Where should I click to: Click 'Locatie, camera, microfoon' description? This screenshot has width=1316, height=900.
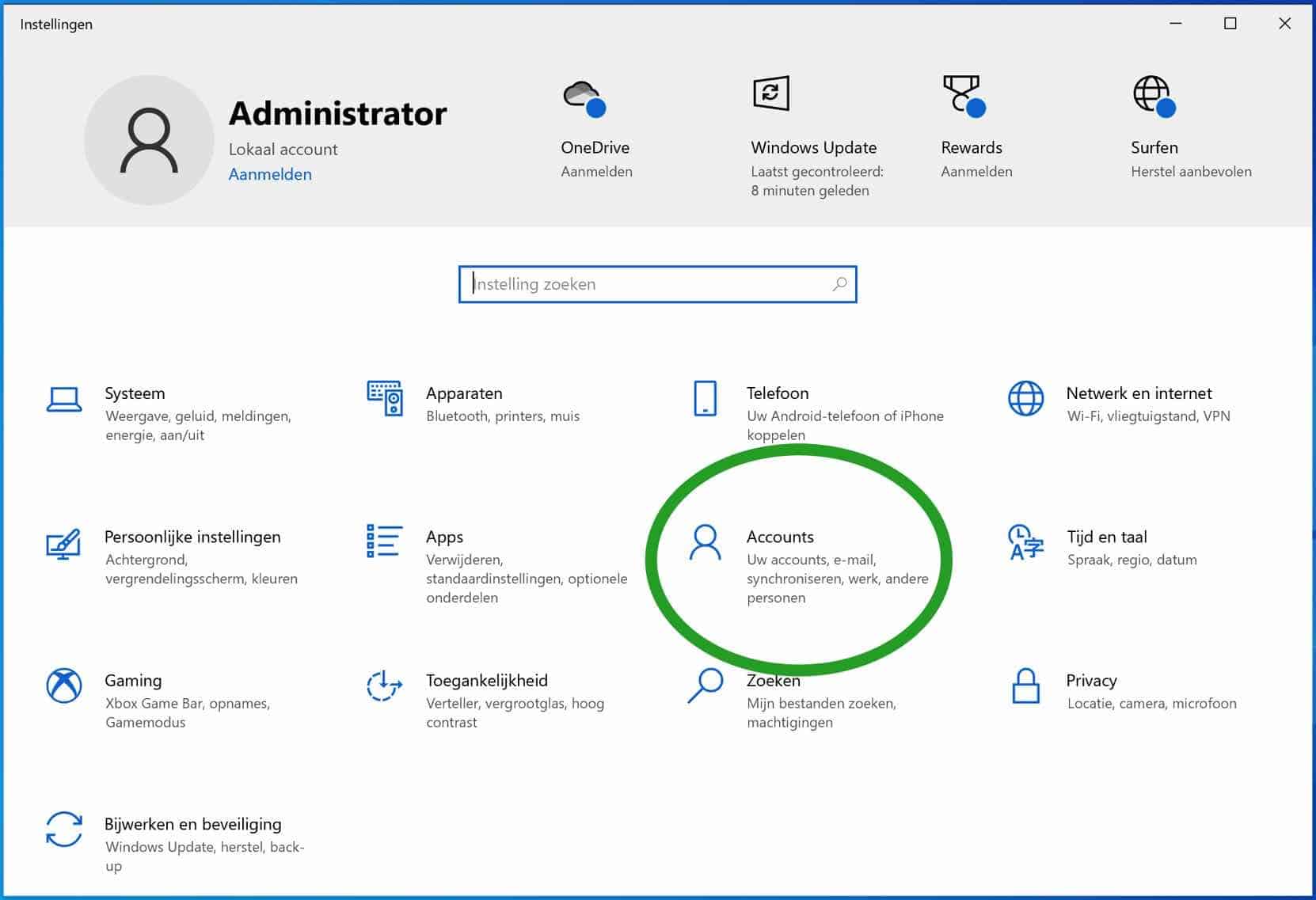[x=1151, y=703]
